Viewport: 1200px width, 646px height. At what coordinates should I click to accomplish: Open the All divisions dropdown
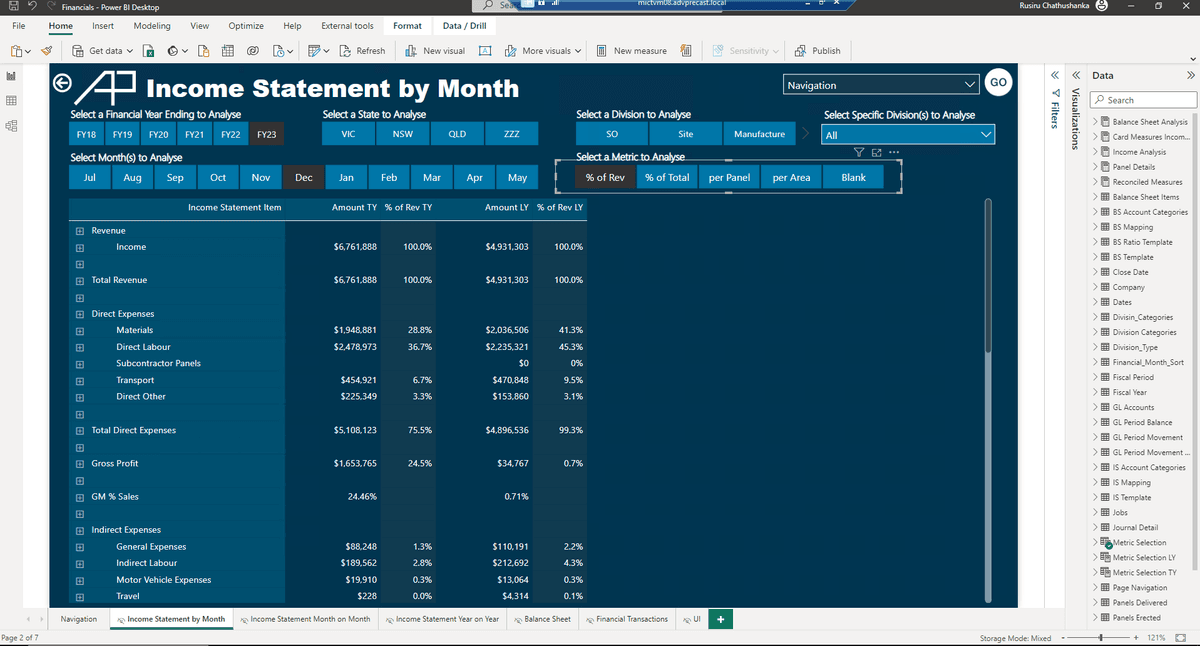tap(907, 133)
